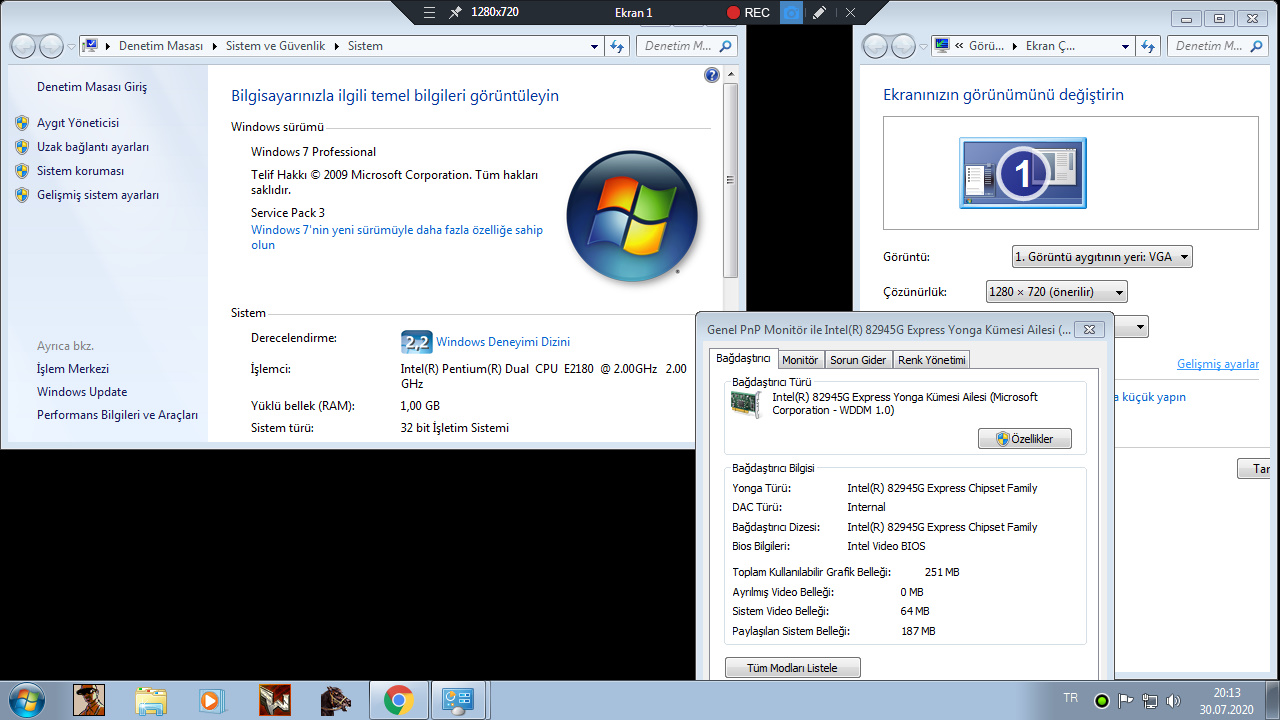Click the Tüm Modları Listele button
This screenshot has width=1280, height=720.
point(792,668)
